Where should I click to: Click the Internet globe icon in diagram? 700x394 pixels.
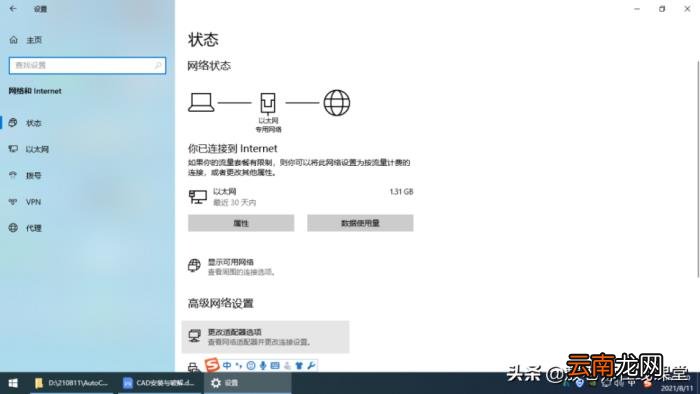(x=337, y=103)
